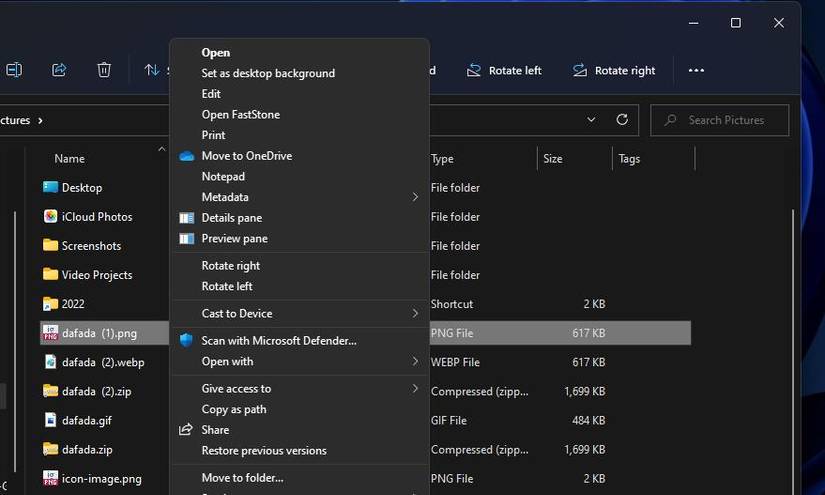
Task: Click the dafada (1).png file icon
Action: tap(51, 332)
